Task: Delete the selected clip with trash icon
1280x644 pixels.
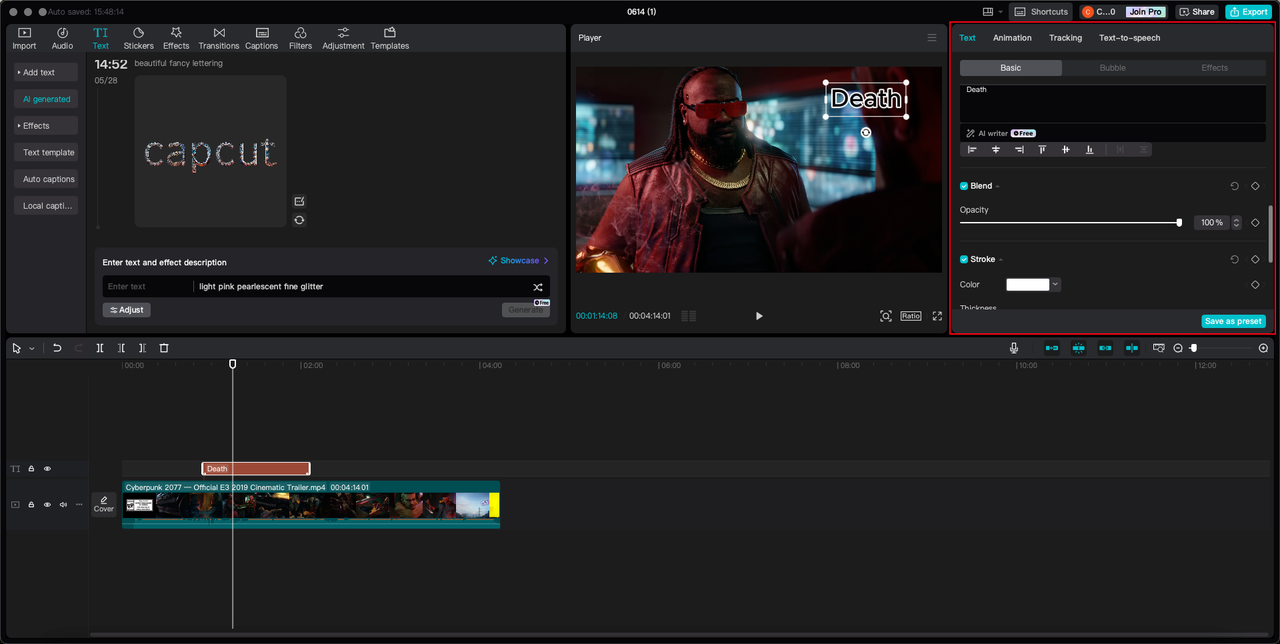Action: (164, 348)
